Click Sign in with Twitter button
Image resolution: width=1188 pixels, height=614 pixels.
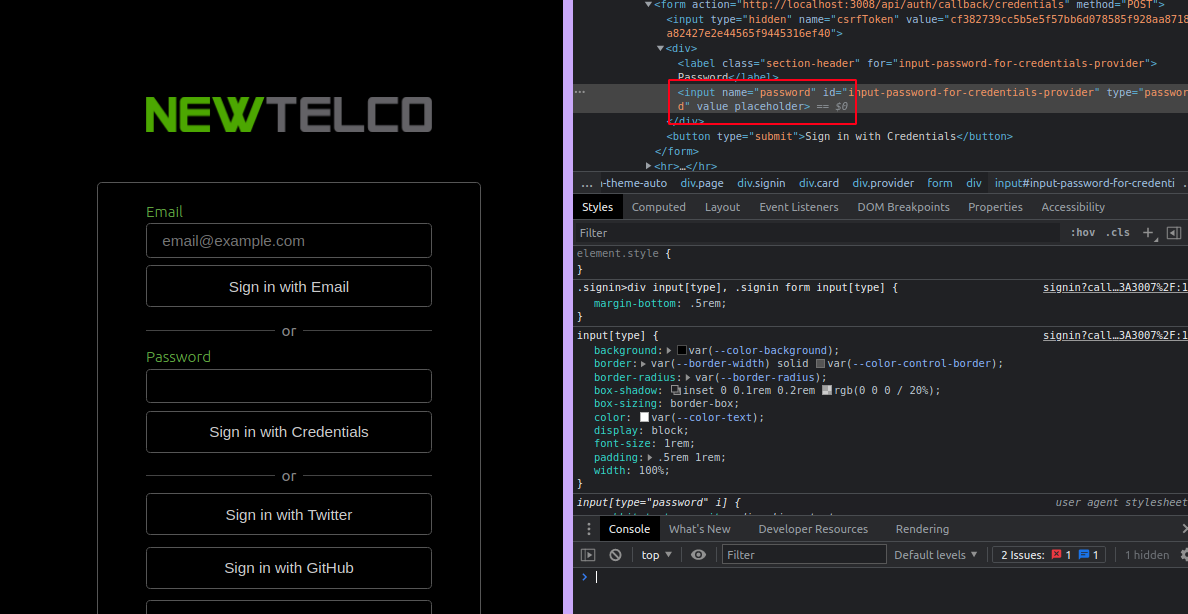(x=289, y=515)
